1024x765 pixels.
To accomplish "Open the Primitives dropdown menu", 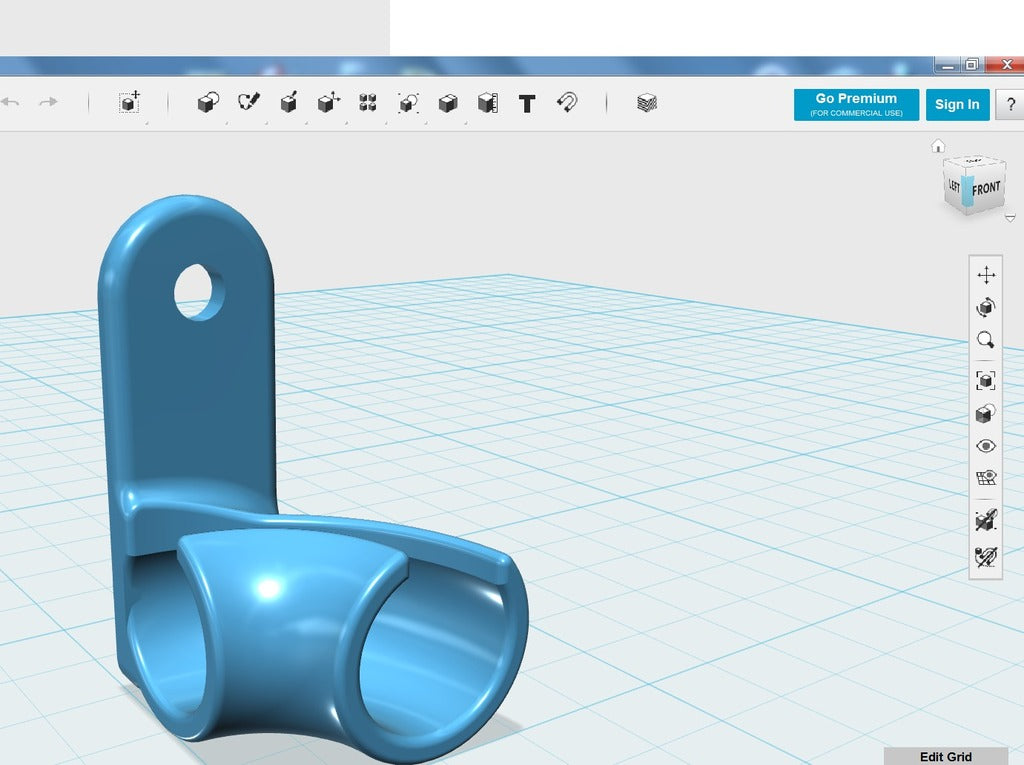I will pos(208,103).
